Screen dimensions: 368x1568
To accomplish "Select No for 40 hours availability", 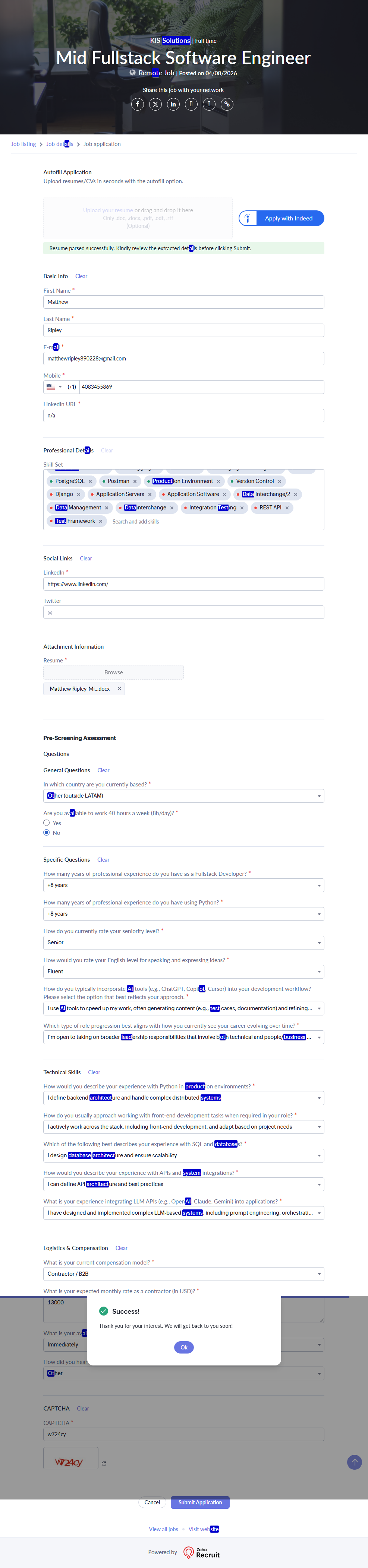I will [x=47, y=832].
